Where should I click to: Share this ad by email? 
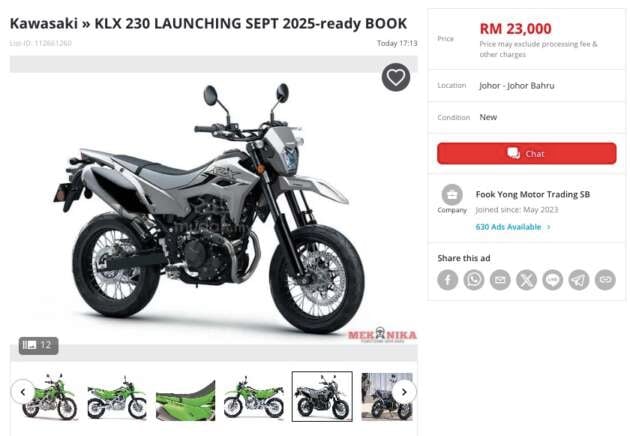click(x=500, y=280)
